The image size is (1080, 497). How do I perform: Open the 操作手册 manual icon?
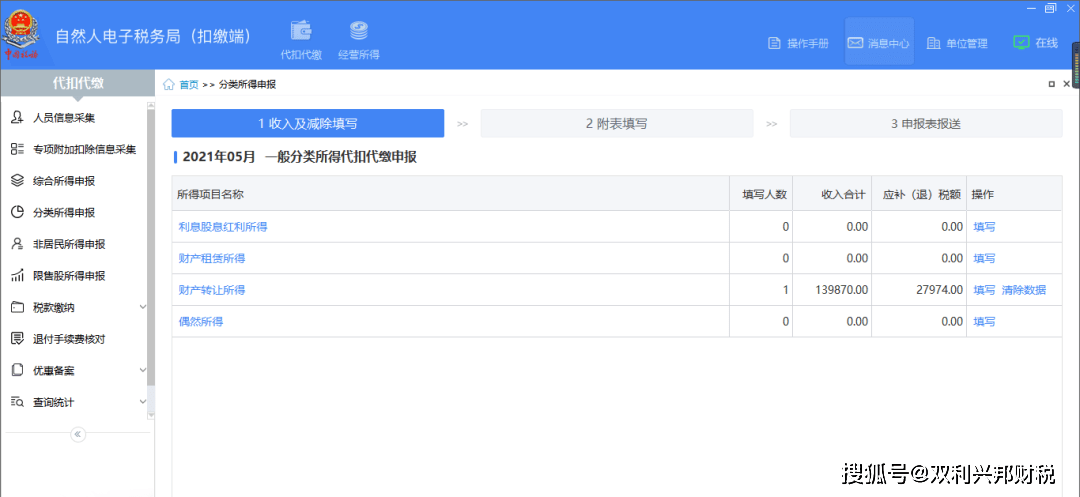pyautogui.click(x=774, y=43)
